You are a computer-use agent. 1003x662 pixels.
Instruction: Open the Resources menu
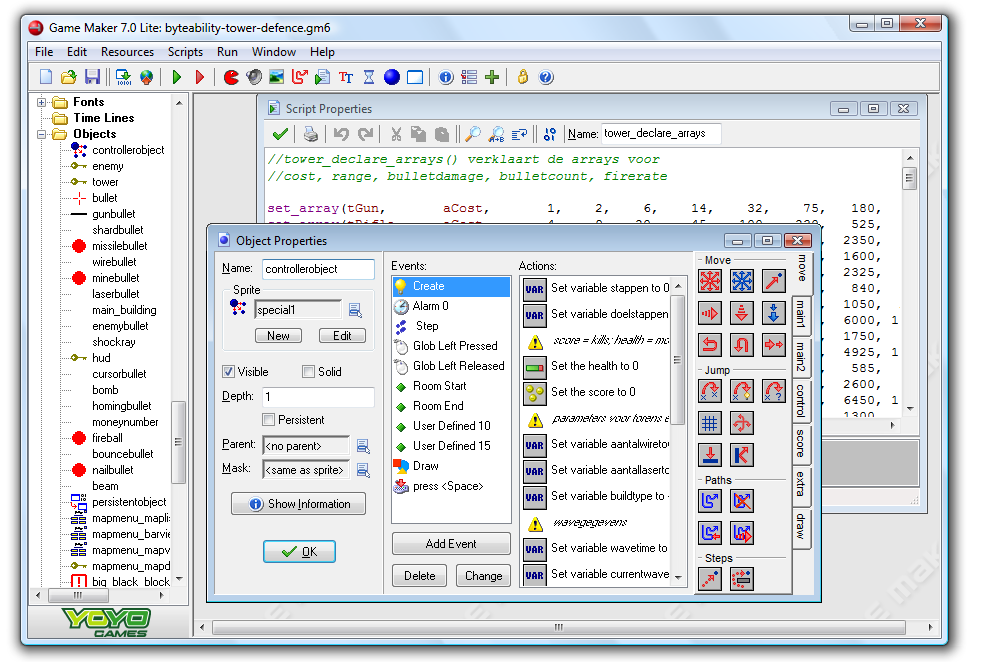pos(127,52)
